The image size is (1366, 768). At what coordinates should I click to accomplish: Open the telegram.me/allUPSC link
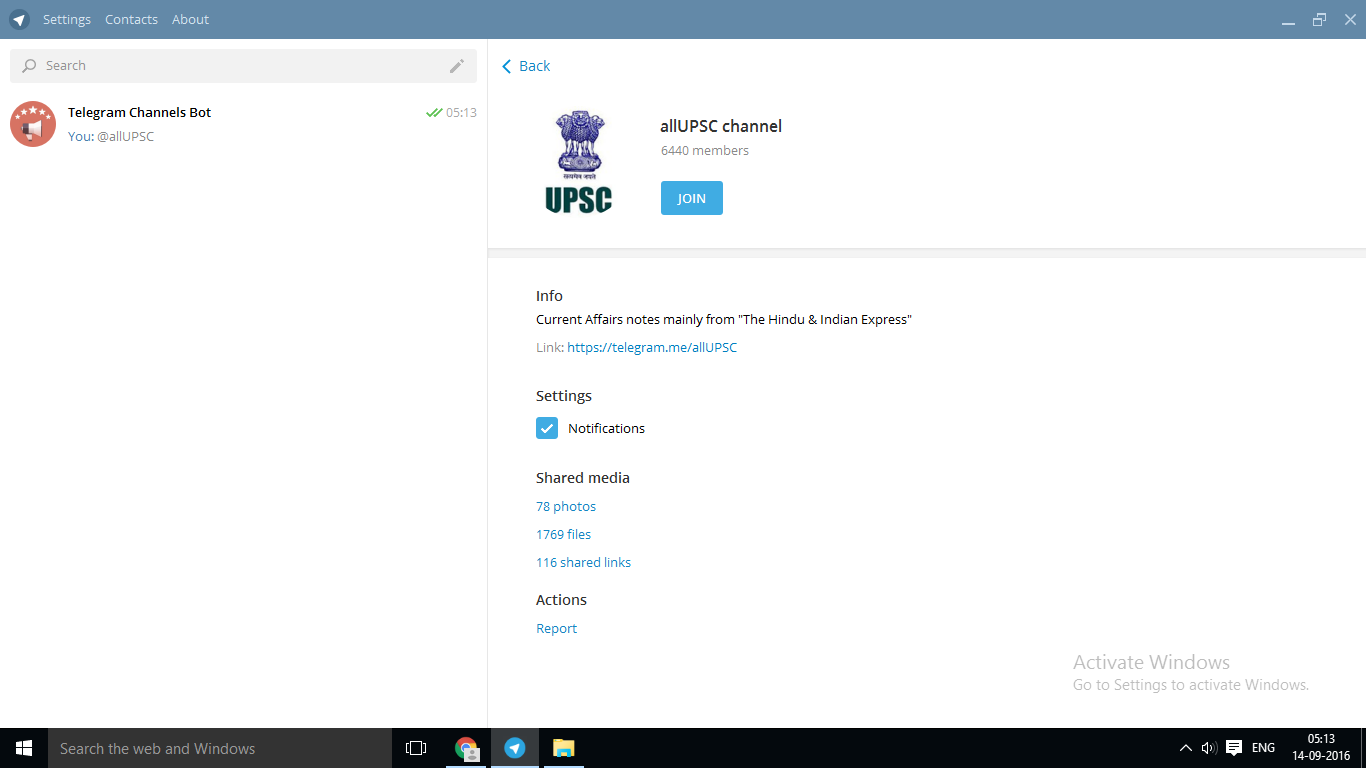(x=652, y=348)
